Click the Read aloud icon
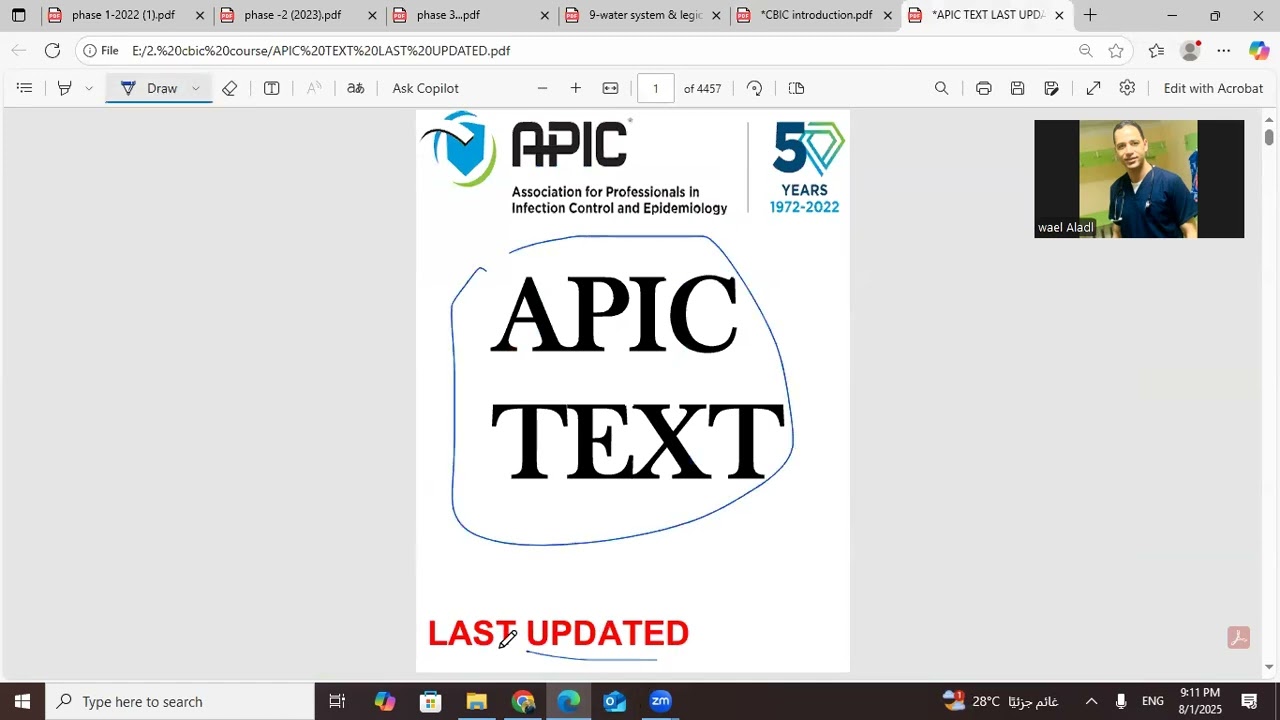Viewport: 1280px width, 720px height. (x=314, y=88)
